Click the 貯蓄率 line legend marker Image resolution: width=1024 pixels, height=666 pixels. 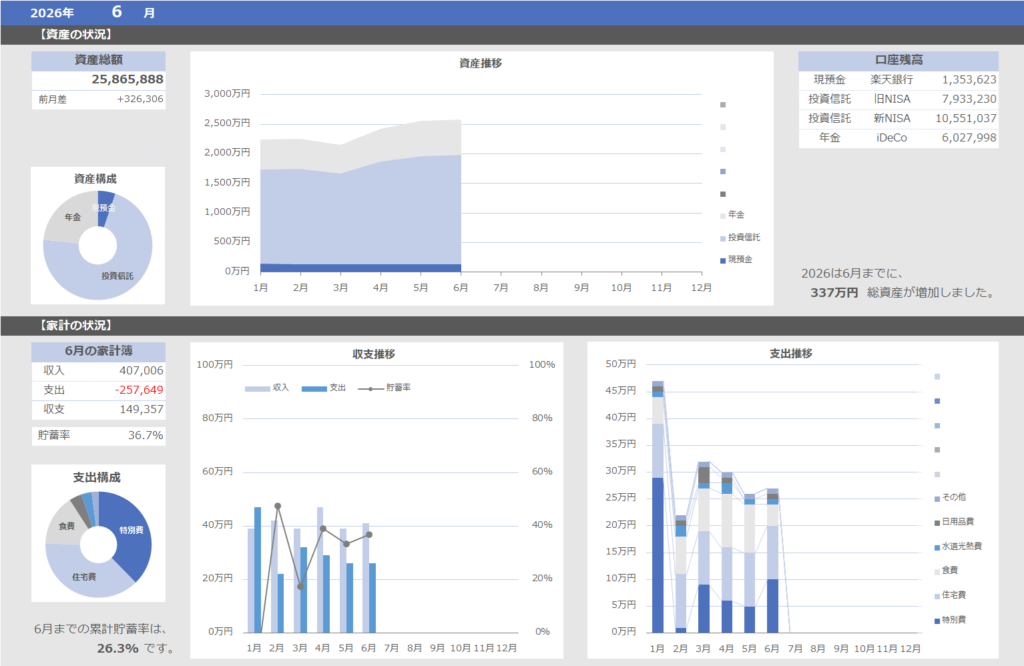(x=371, y=388)
